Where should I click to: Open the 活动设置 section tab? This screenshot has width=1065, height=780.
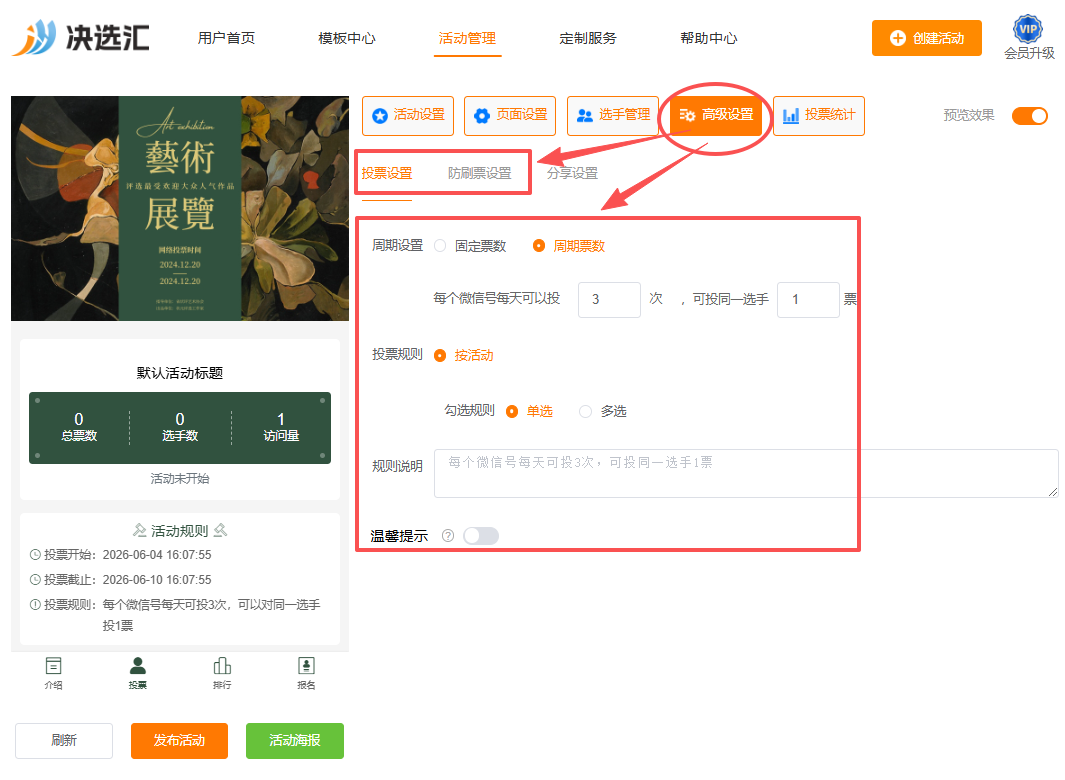(x=408, y=116)
